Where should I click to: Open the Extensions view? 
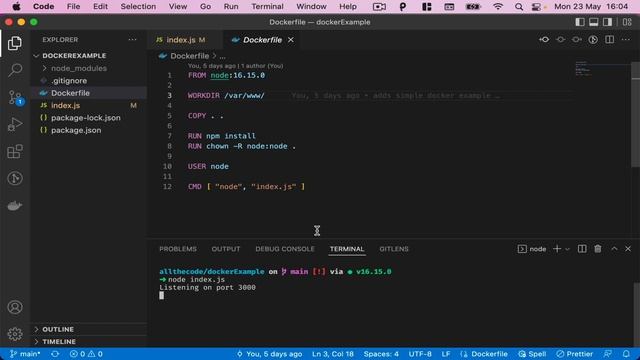tap(15, 151)
